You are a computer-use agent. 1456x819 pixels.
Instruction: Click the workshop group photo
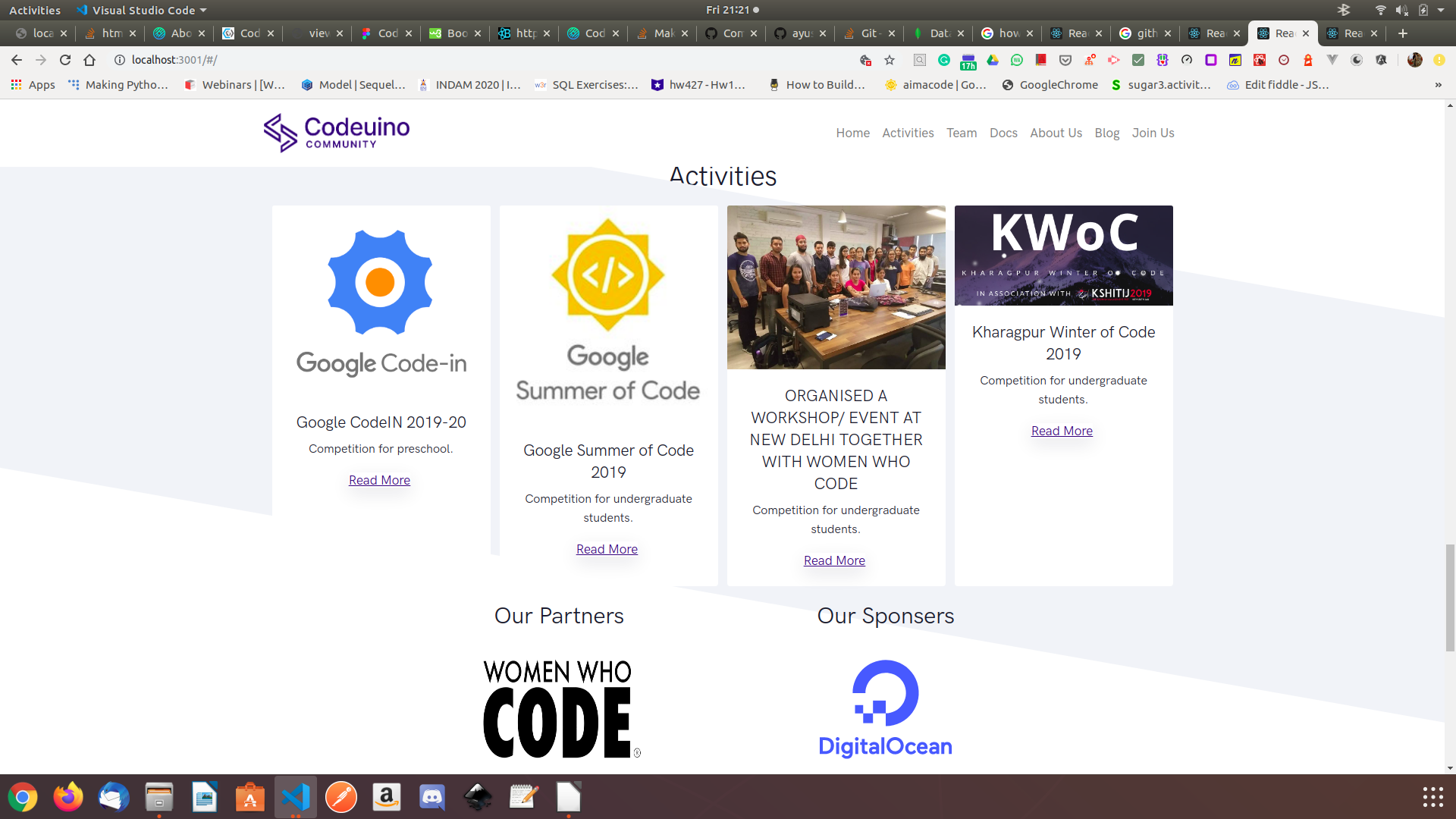tap(836, 287)
